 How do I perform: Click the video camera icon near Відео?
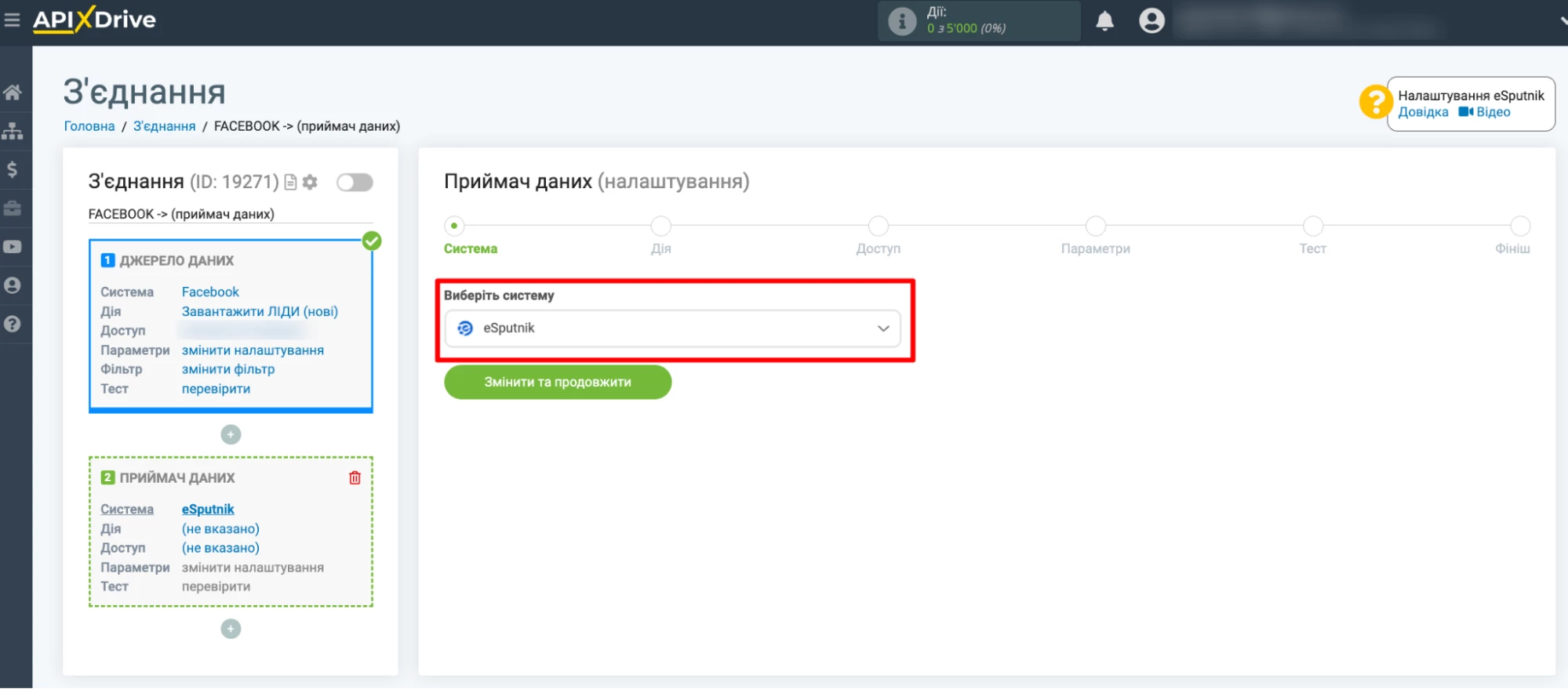pos(1465,112)
